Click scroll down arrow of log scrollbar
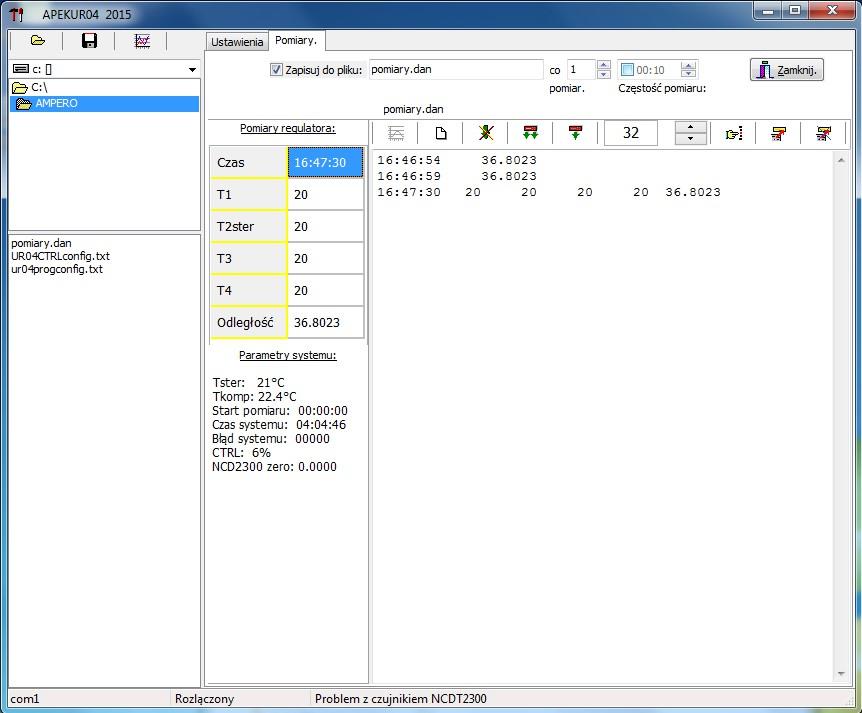 click(841, 673)
